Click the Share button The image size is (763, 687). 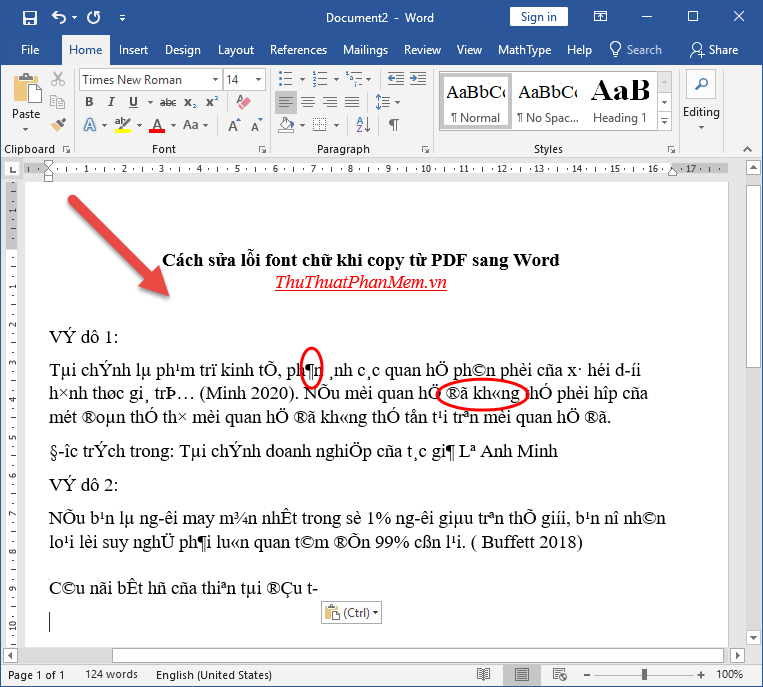pos(714,50)
